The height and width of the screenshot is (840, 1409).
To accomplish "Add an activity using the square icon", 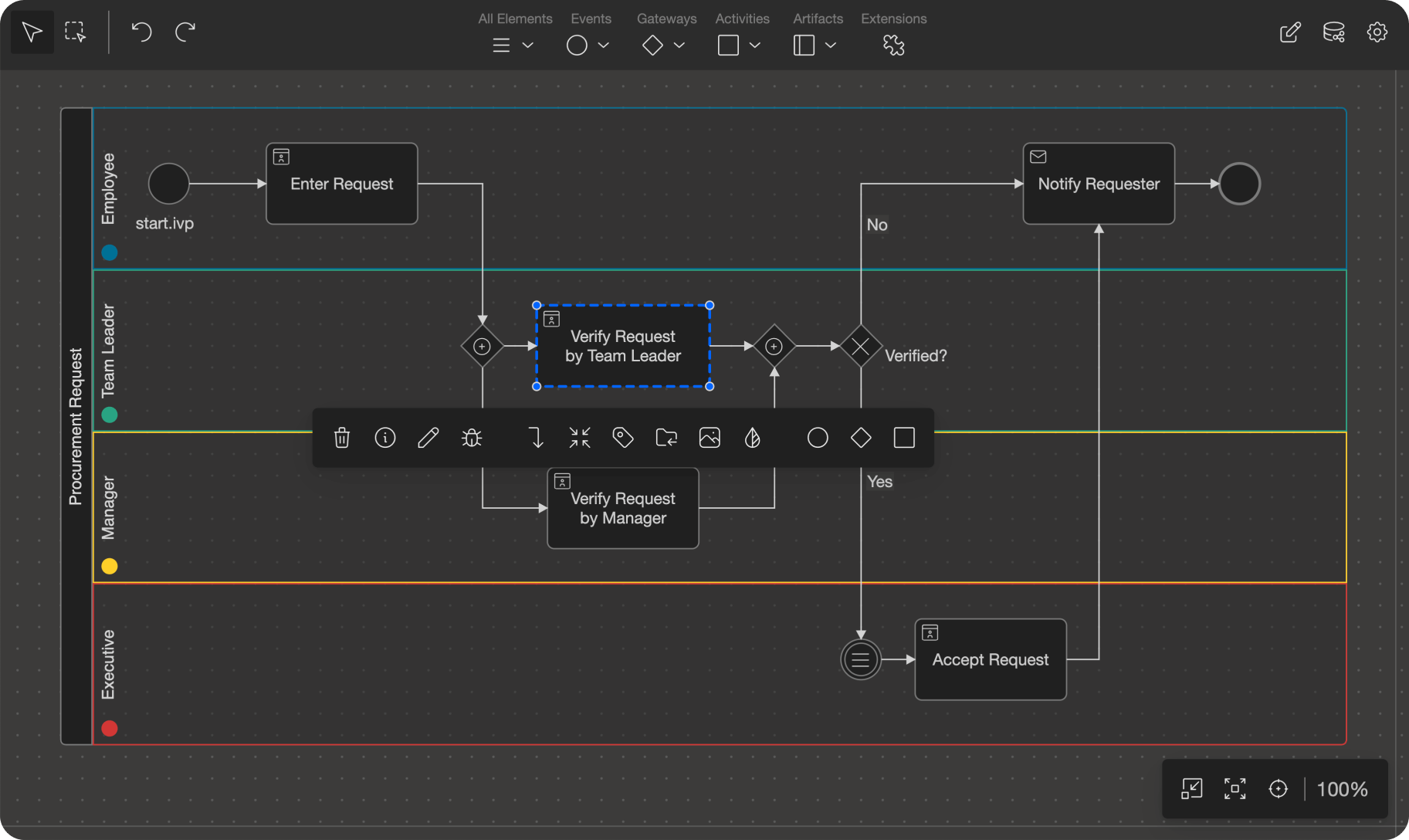I will click(x=904, y=438).
